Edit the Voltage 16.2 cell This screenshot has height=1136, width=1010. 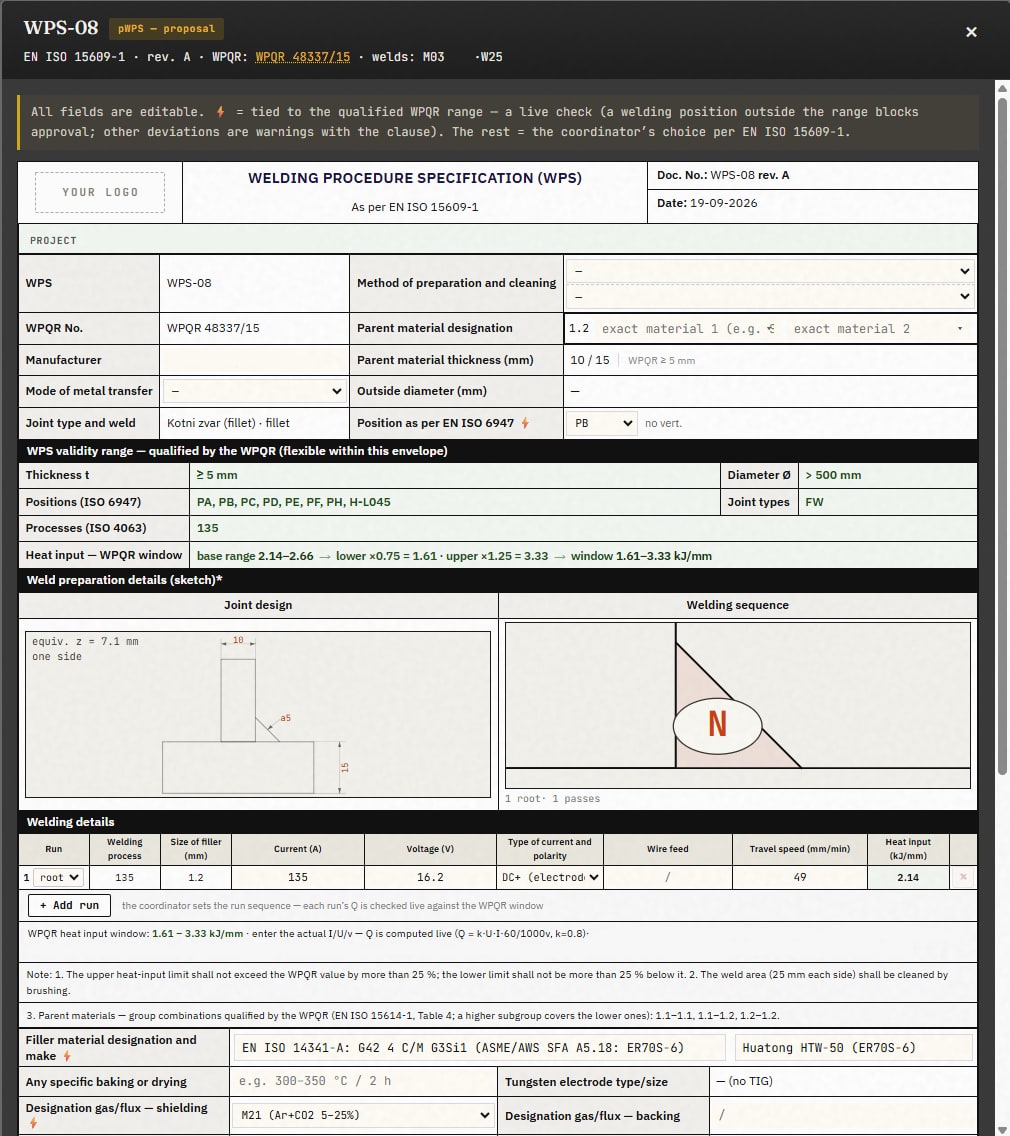[x=430, y=877]
